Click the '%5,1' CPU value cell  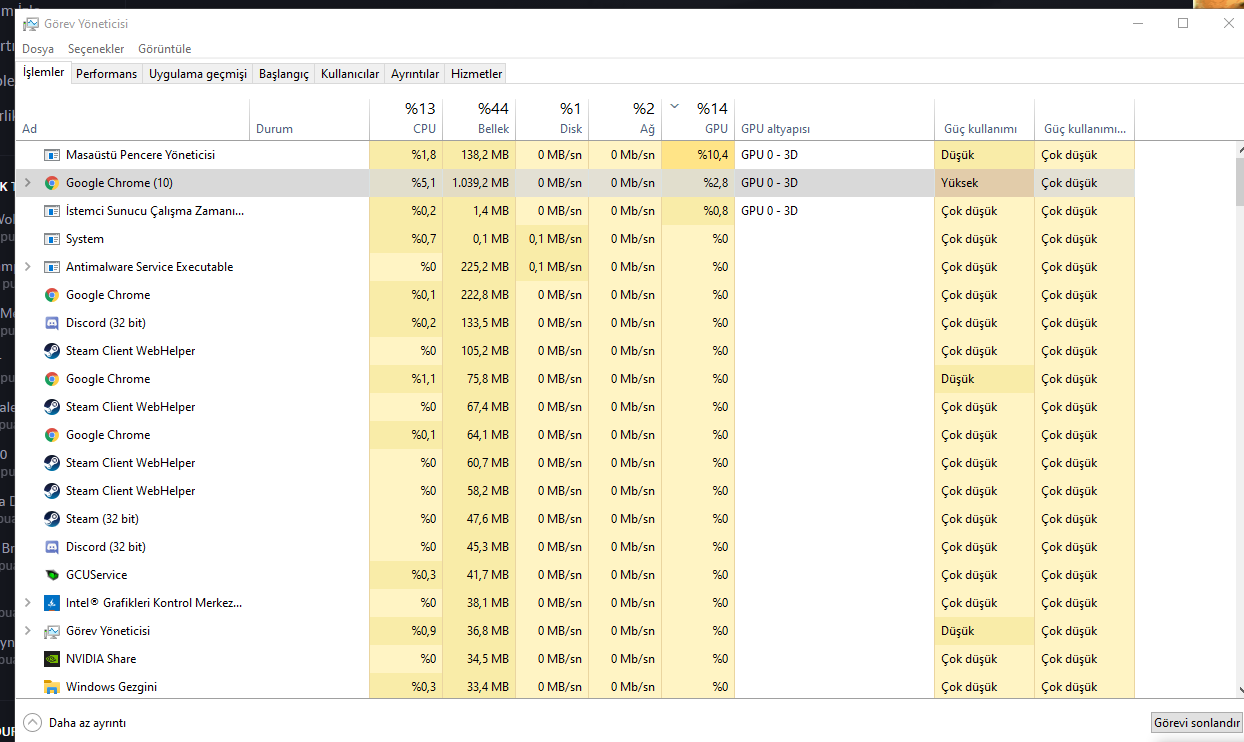(406, 183)
